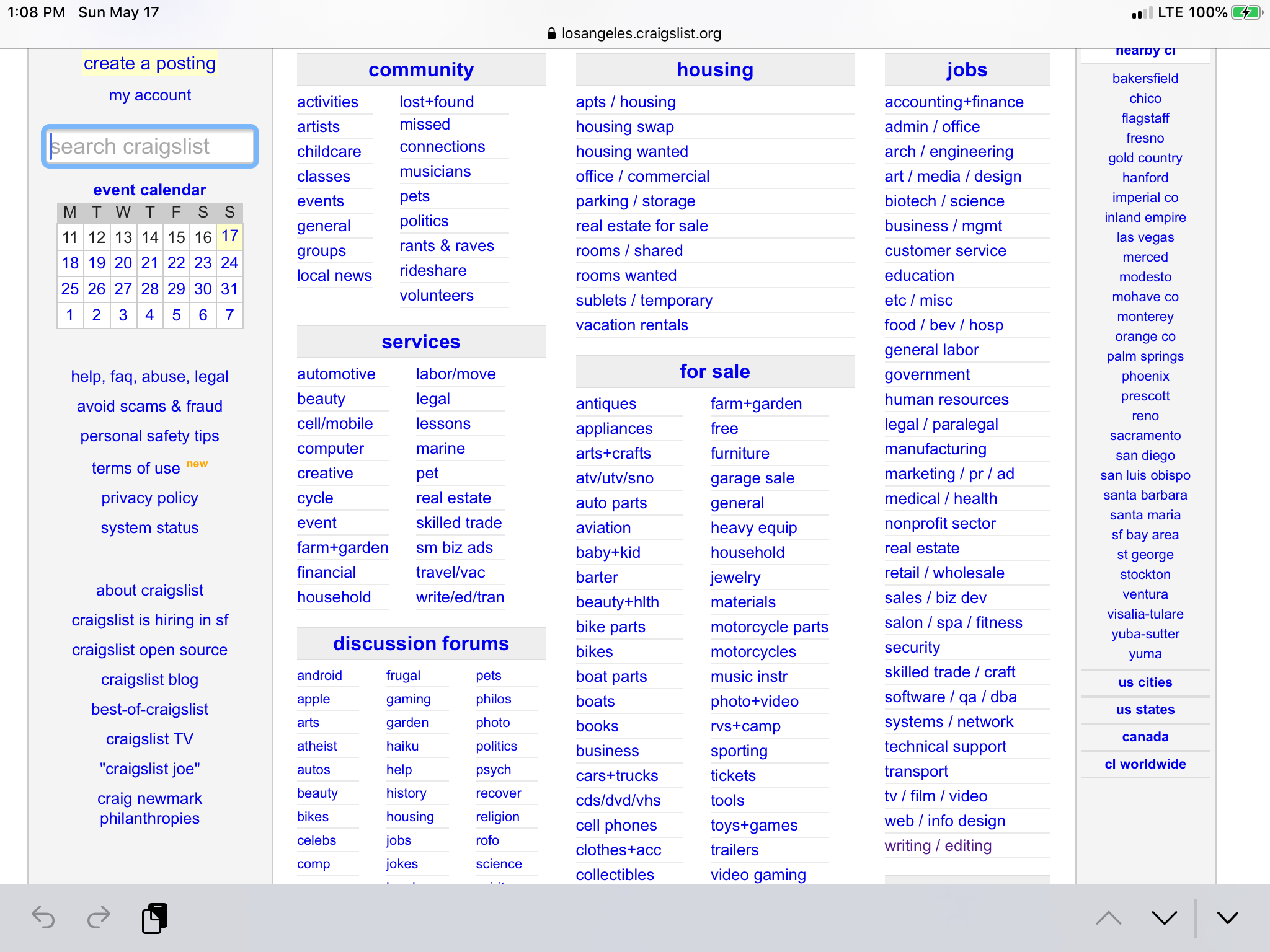This screenshot has width=1270, height=952.
Task: Tap the next field down chevron
Action: pyautogui.click(x=1165, y=918)
